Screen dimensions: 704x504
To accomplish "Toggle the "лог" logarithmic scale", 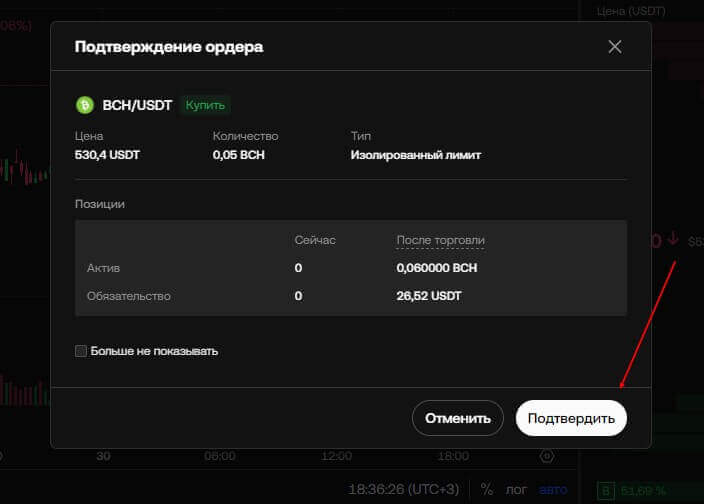I will [x=516, y=490].
